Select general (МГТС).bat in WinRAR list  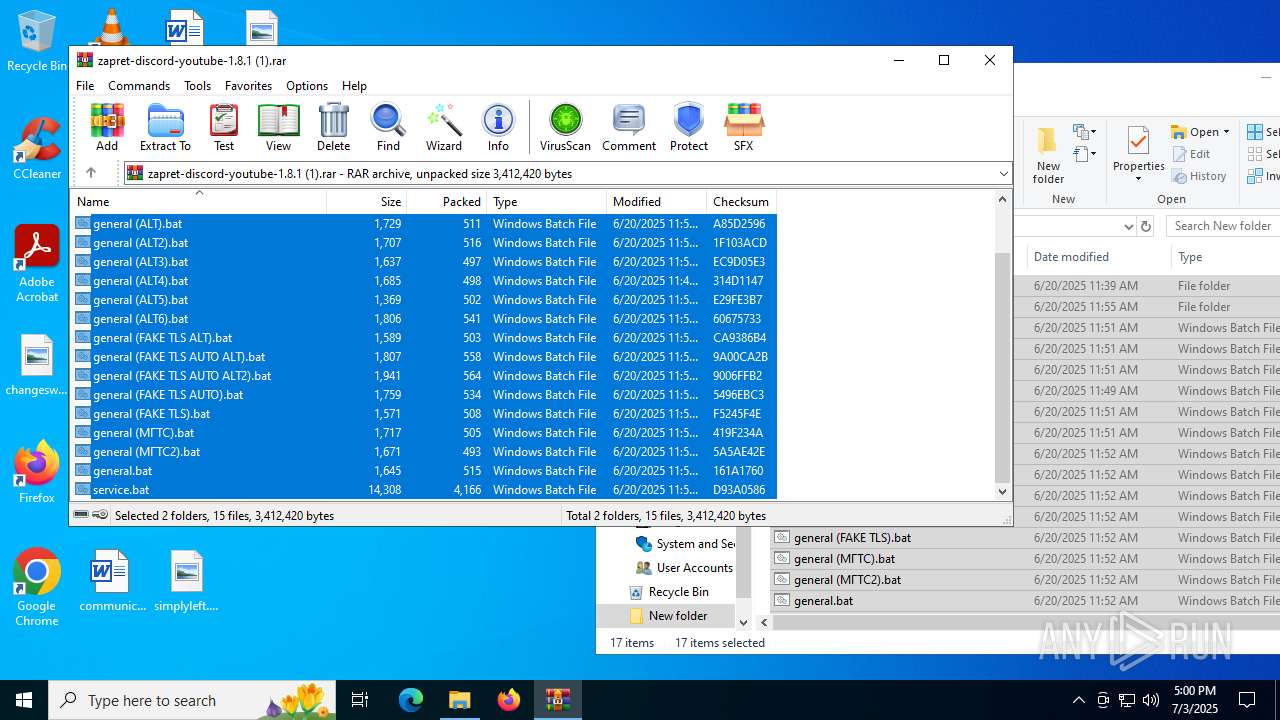coord(424,433)
